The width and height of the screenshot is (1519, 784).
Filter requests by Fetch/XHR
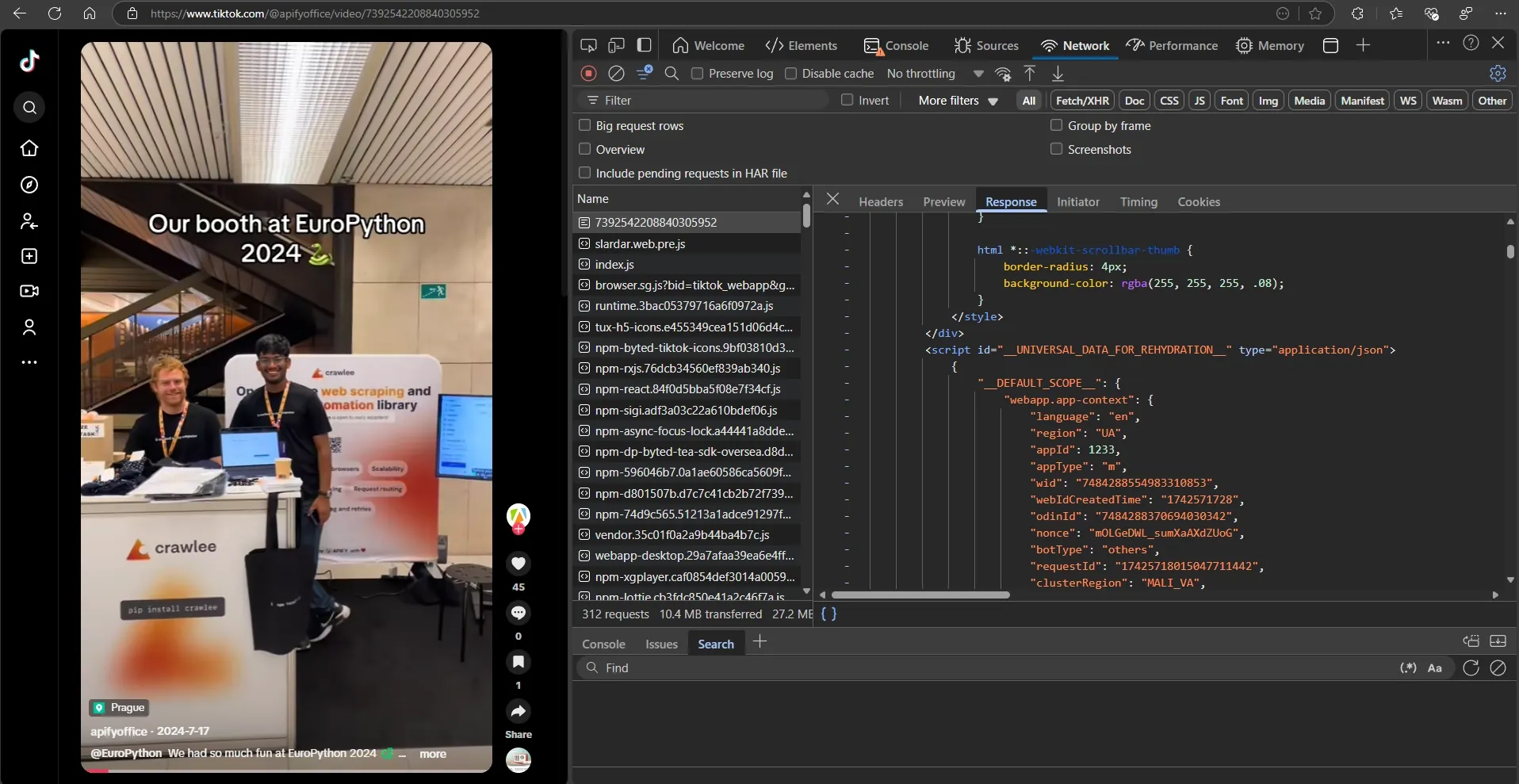[x=1082, y=101]
